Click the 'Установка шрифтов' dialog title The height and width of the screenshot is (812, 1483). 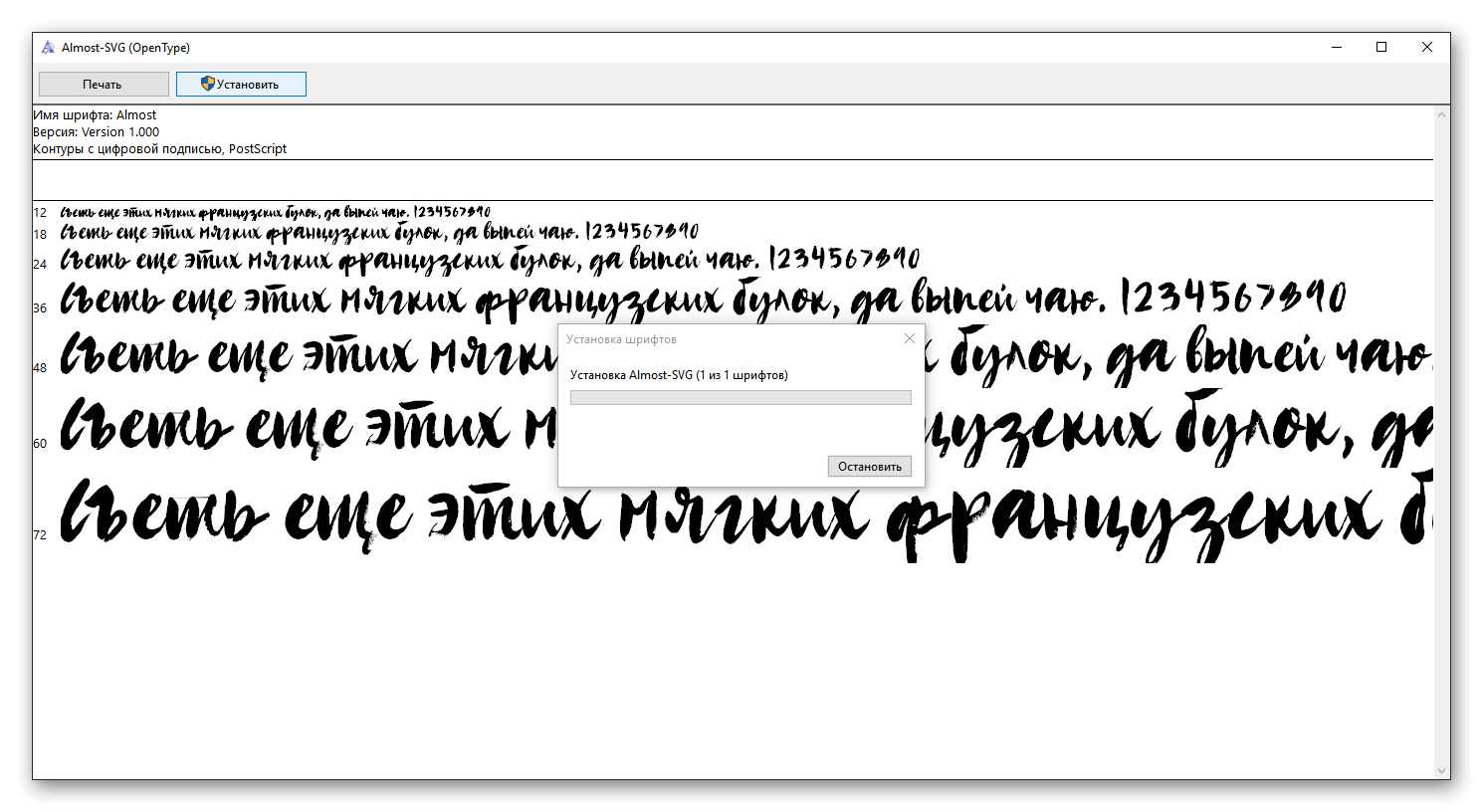click(621, 339)
